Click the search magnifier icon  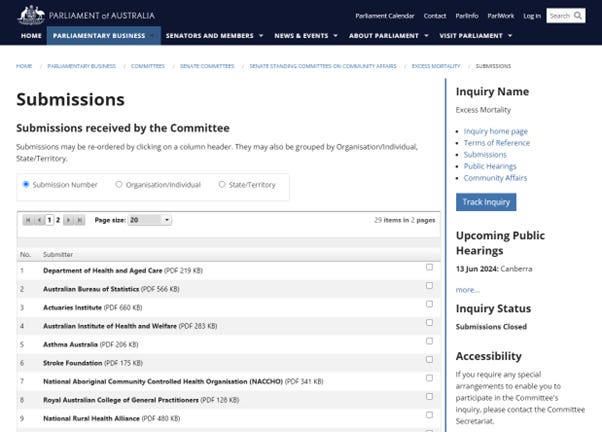tap(578, 16)
